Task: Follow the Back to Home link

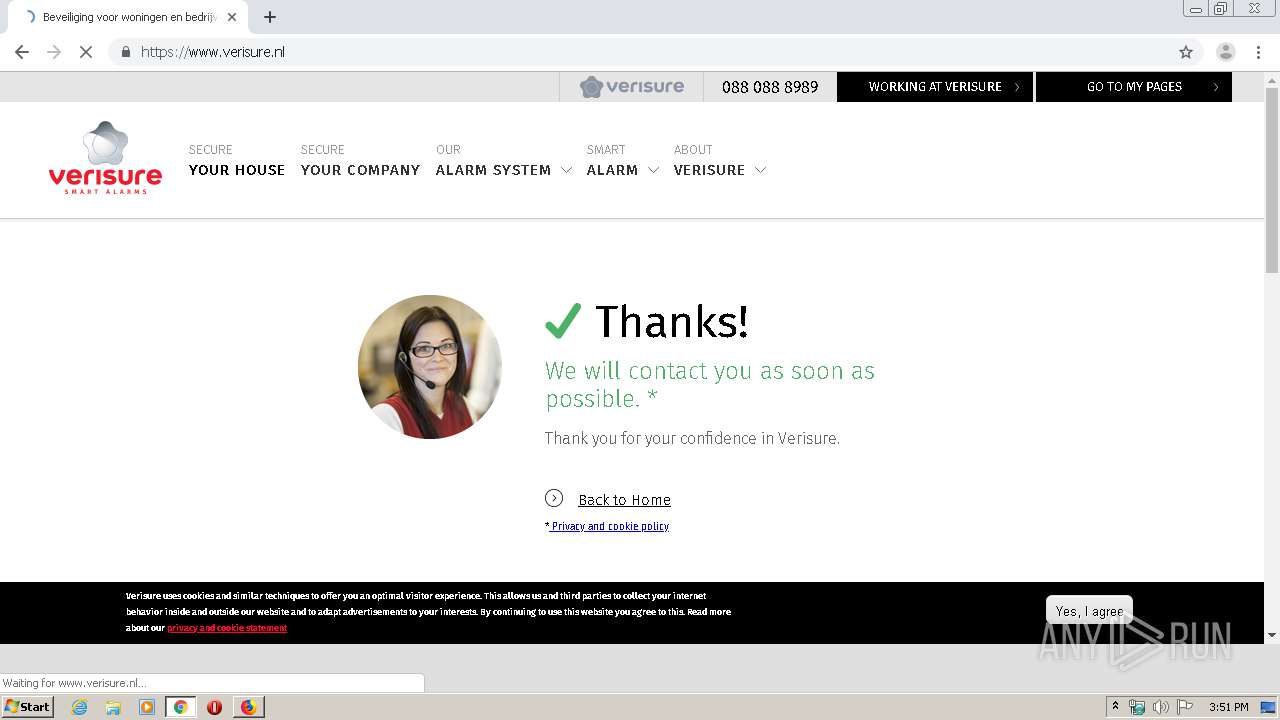Action: (x=625, y=500)
